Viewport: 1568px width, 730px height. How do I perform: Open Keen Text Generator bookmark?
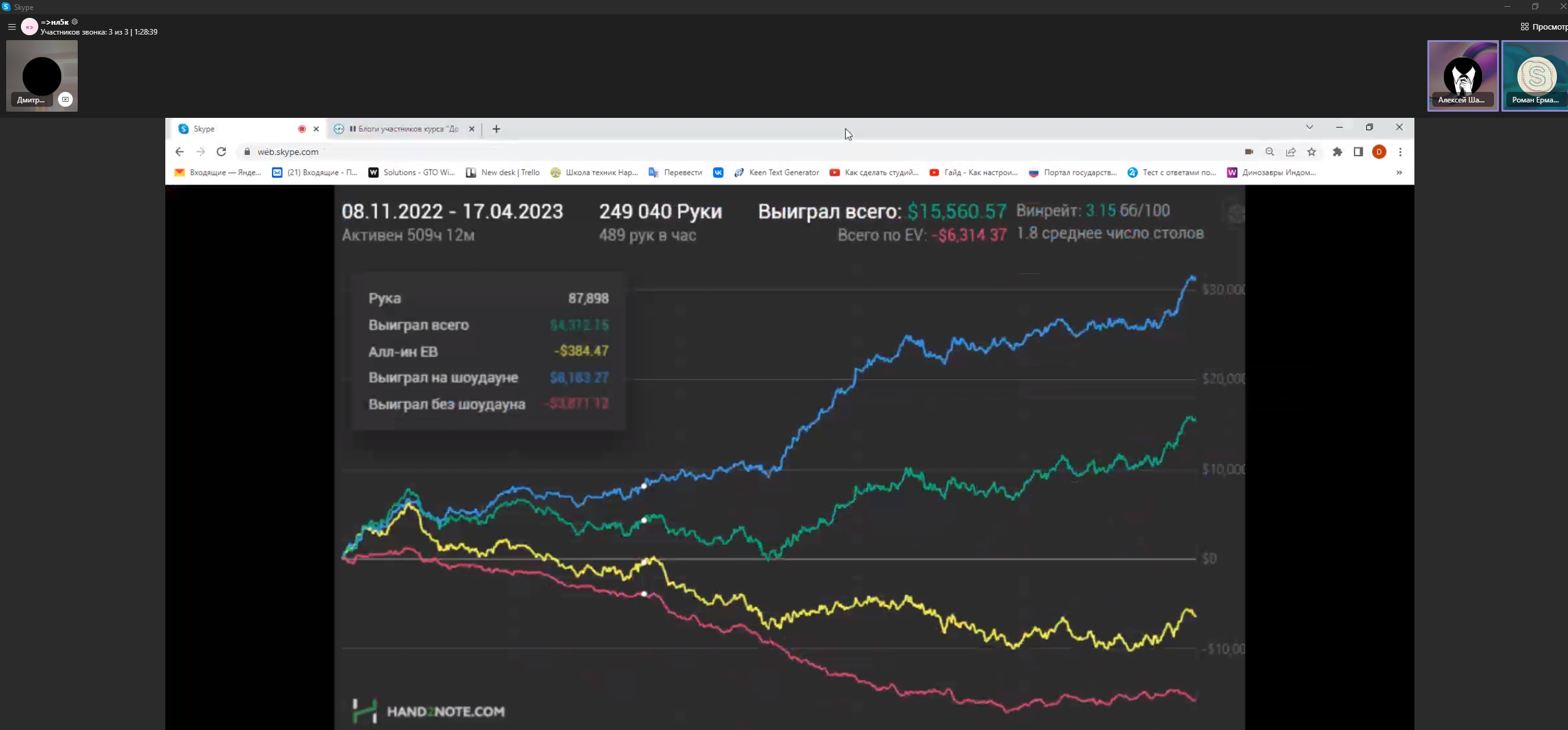(x=777, y=173)
